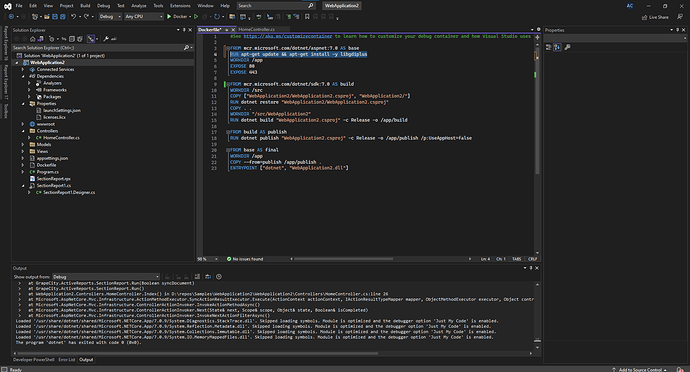The width and height of the screenshot is (690, 372).
Task: Click Clear All icon in Output toolbar
Action: click(x=197, y=276)
